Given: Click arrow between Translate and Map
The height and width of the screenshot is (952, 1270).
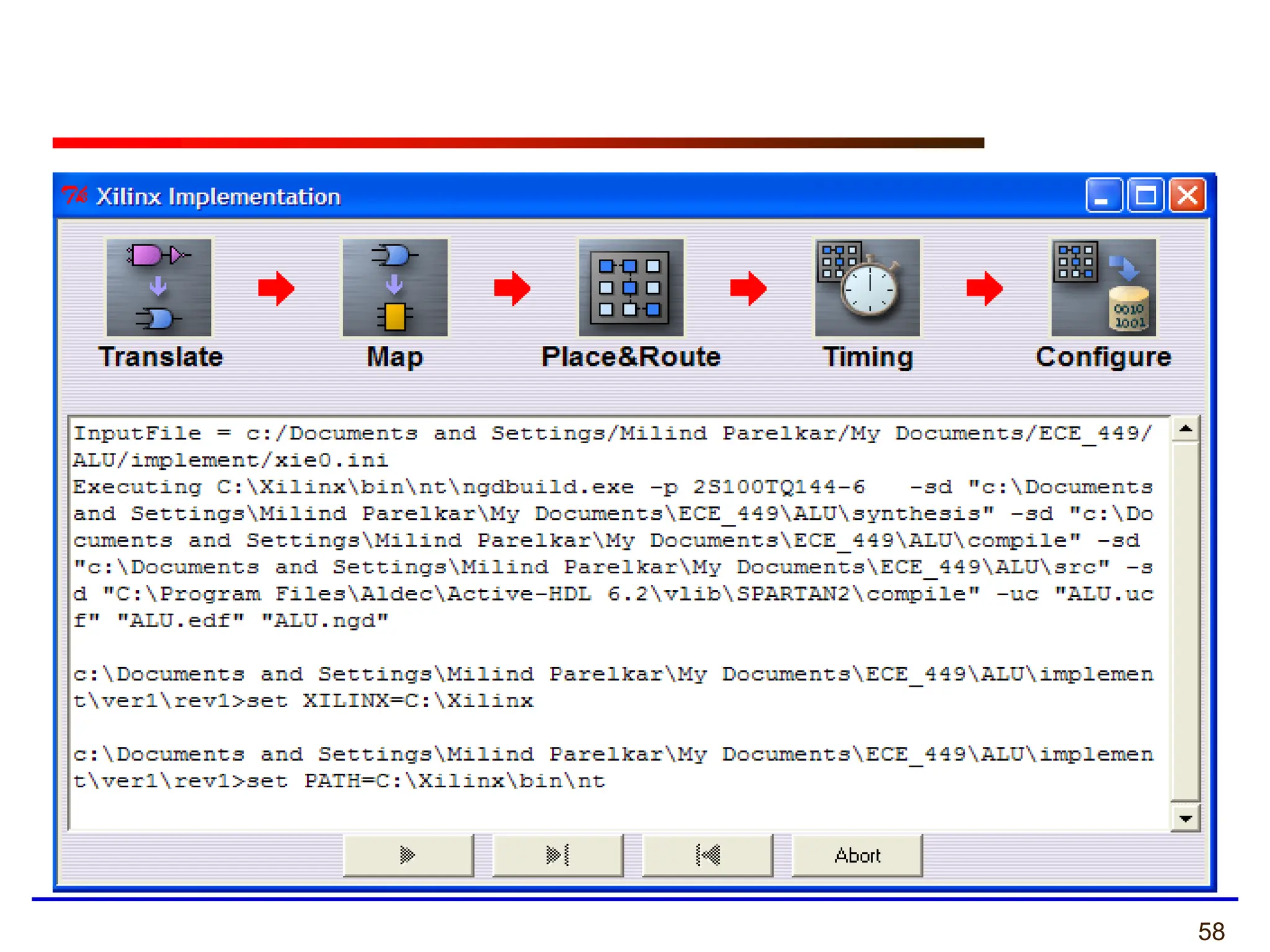Looking at the screenshot, I should pos(276,288).
